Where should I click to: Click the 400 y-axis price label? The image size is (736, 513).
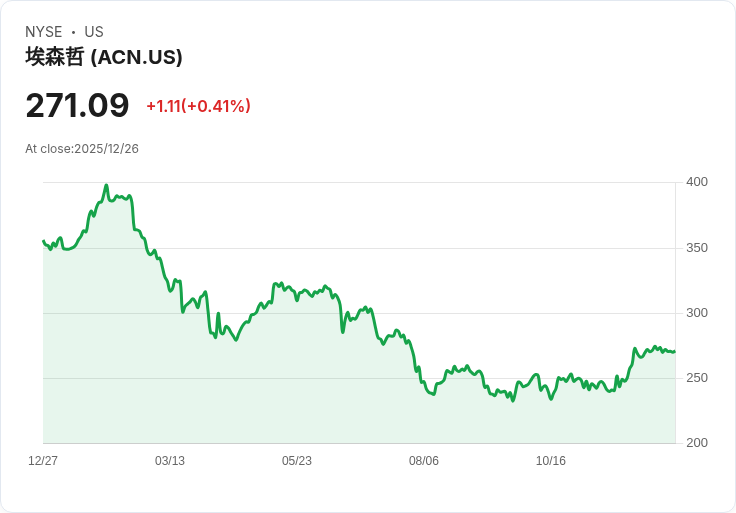point(697,182)
